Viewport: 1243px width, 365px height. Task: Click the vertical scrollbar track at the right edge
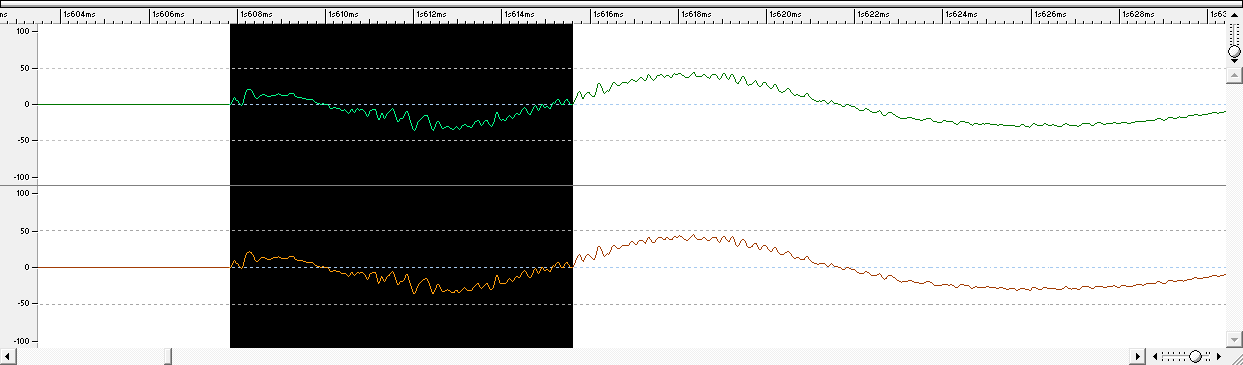click(x=1235, y=208)
